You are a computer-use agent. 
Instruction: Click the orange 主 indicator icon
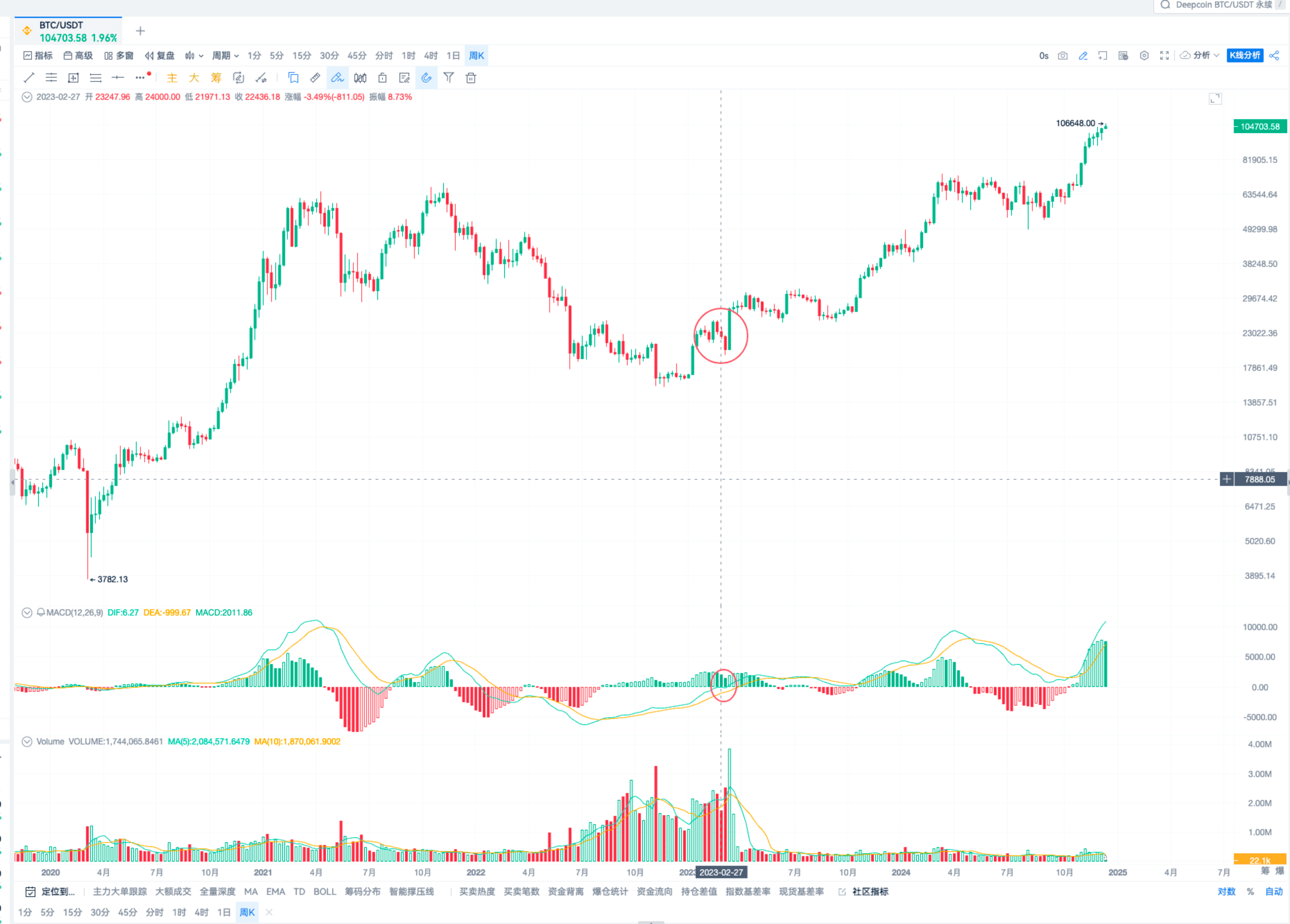click(172, 78)
